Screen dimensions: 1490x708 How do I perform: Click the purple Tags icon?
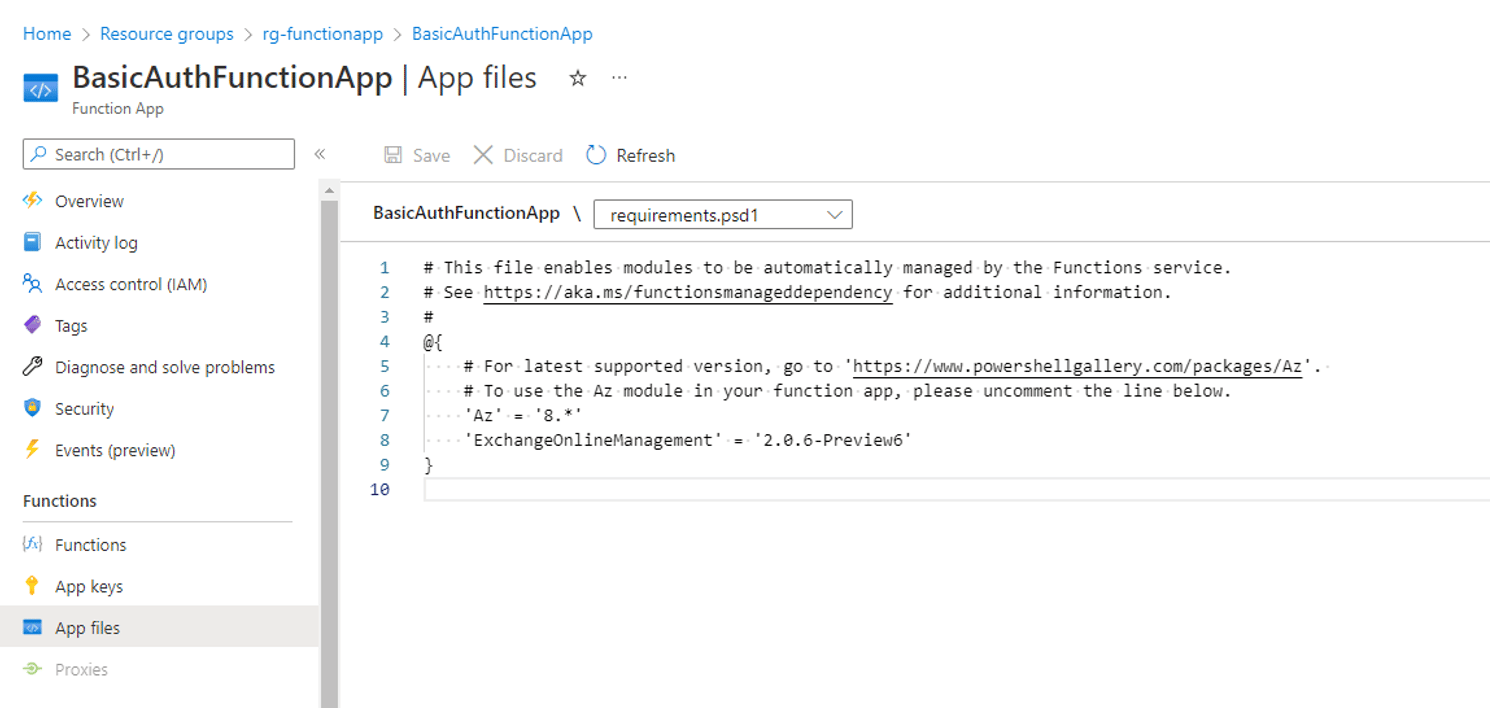tap(33, 326)
